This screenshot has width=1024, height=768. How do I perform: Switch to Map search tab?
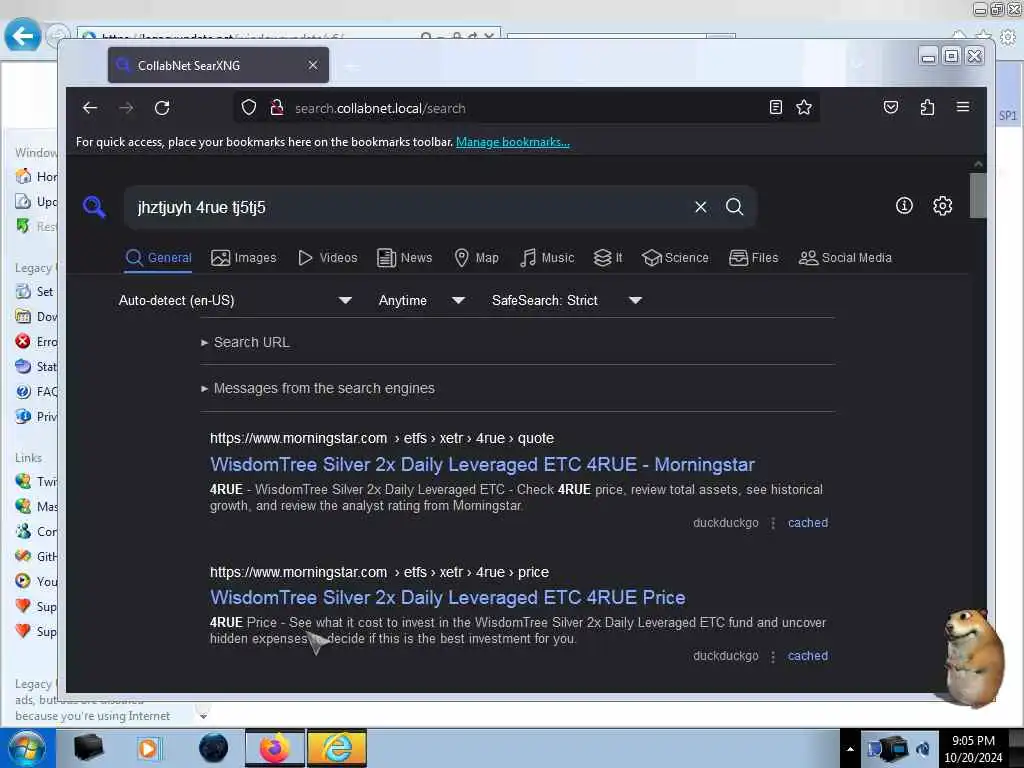click(477, 258)
